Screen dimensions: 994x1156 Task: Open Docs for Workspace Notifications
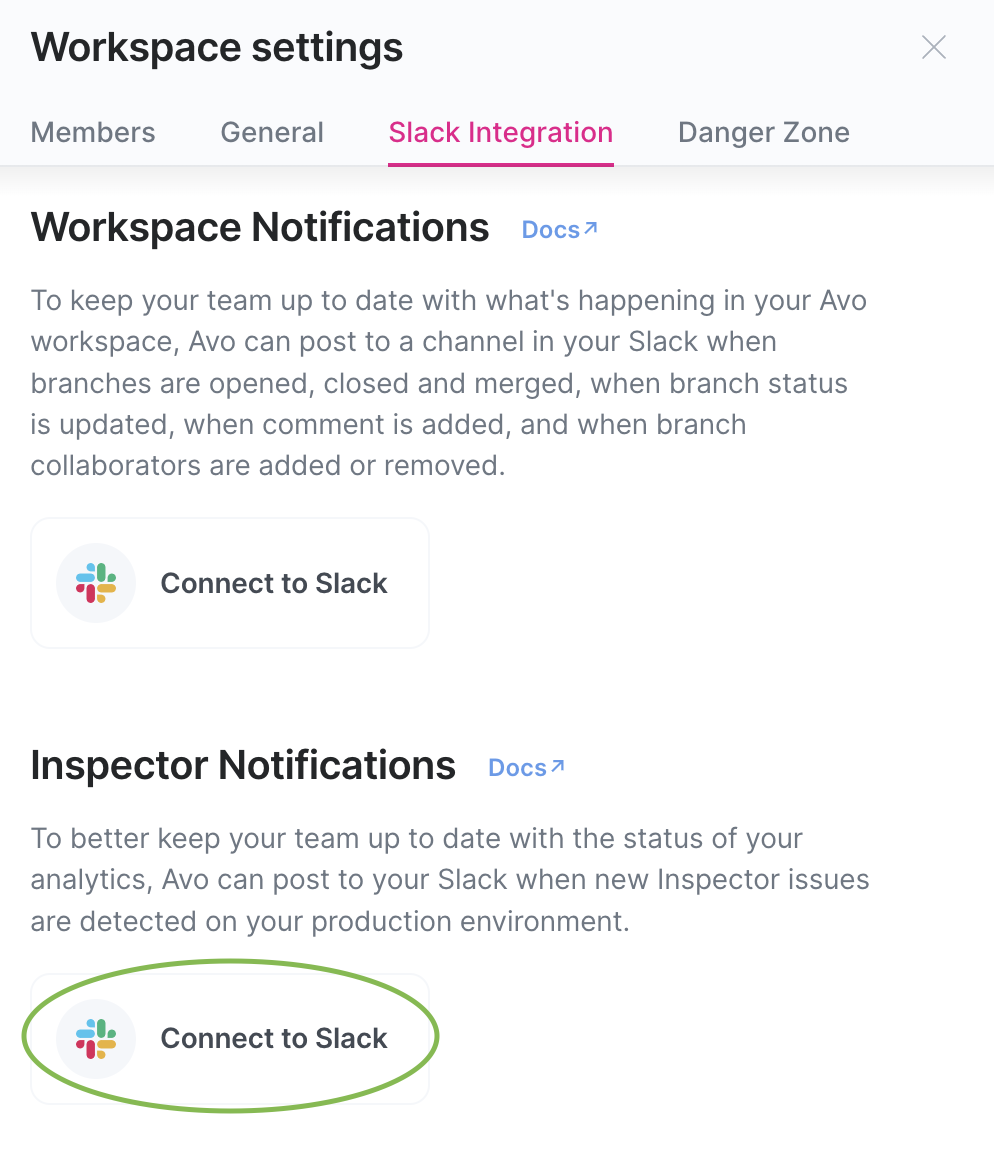[x=552, y=229]
